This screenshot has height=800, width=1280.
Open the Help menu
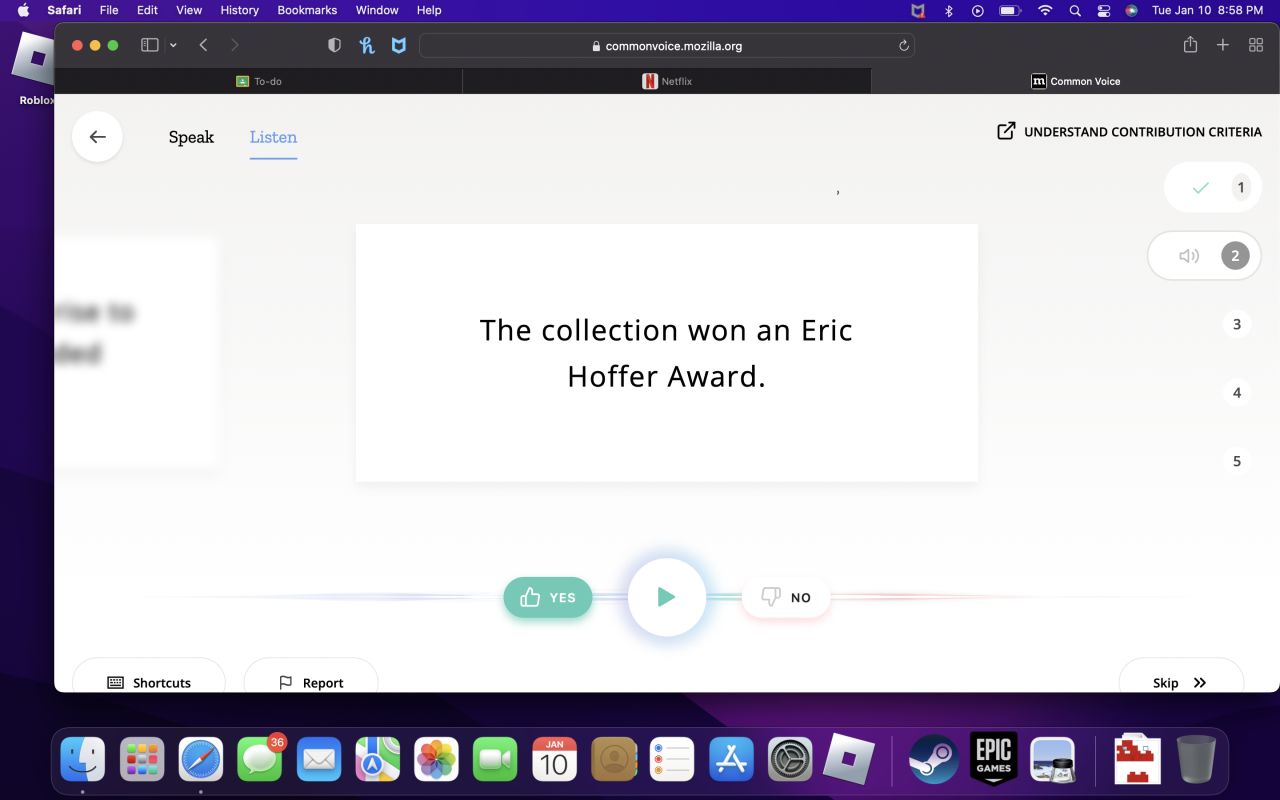point(429,10)
